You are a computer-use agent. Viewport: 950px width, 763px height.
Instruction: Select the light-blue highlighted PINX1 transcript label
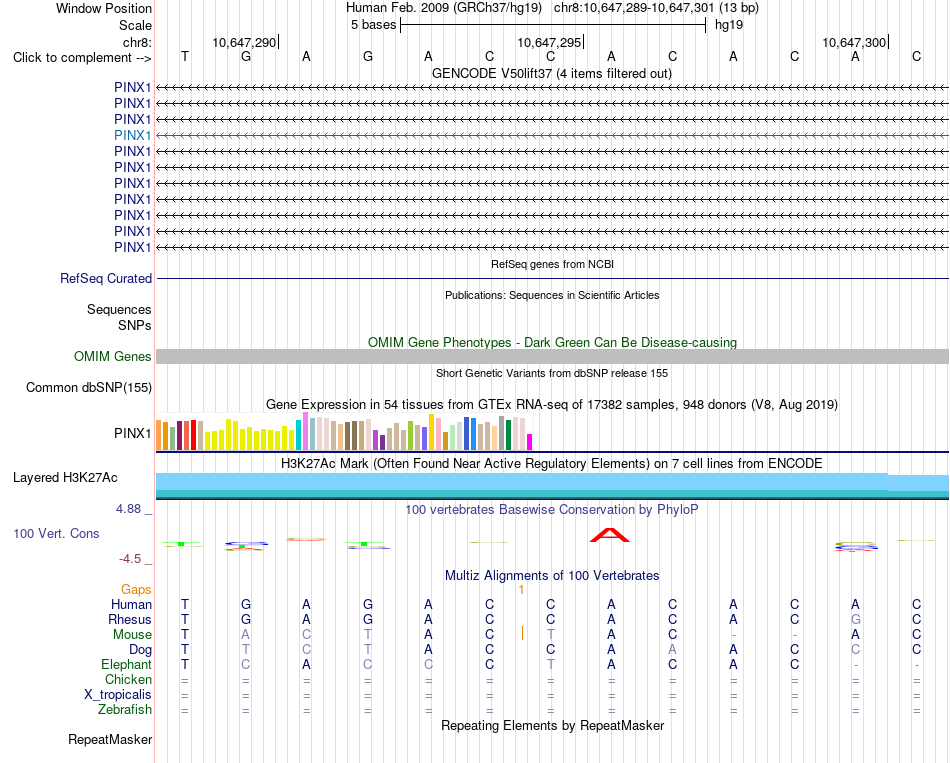132,135
